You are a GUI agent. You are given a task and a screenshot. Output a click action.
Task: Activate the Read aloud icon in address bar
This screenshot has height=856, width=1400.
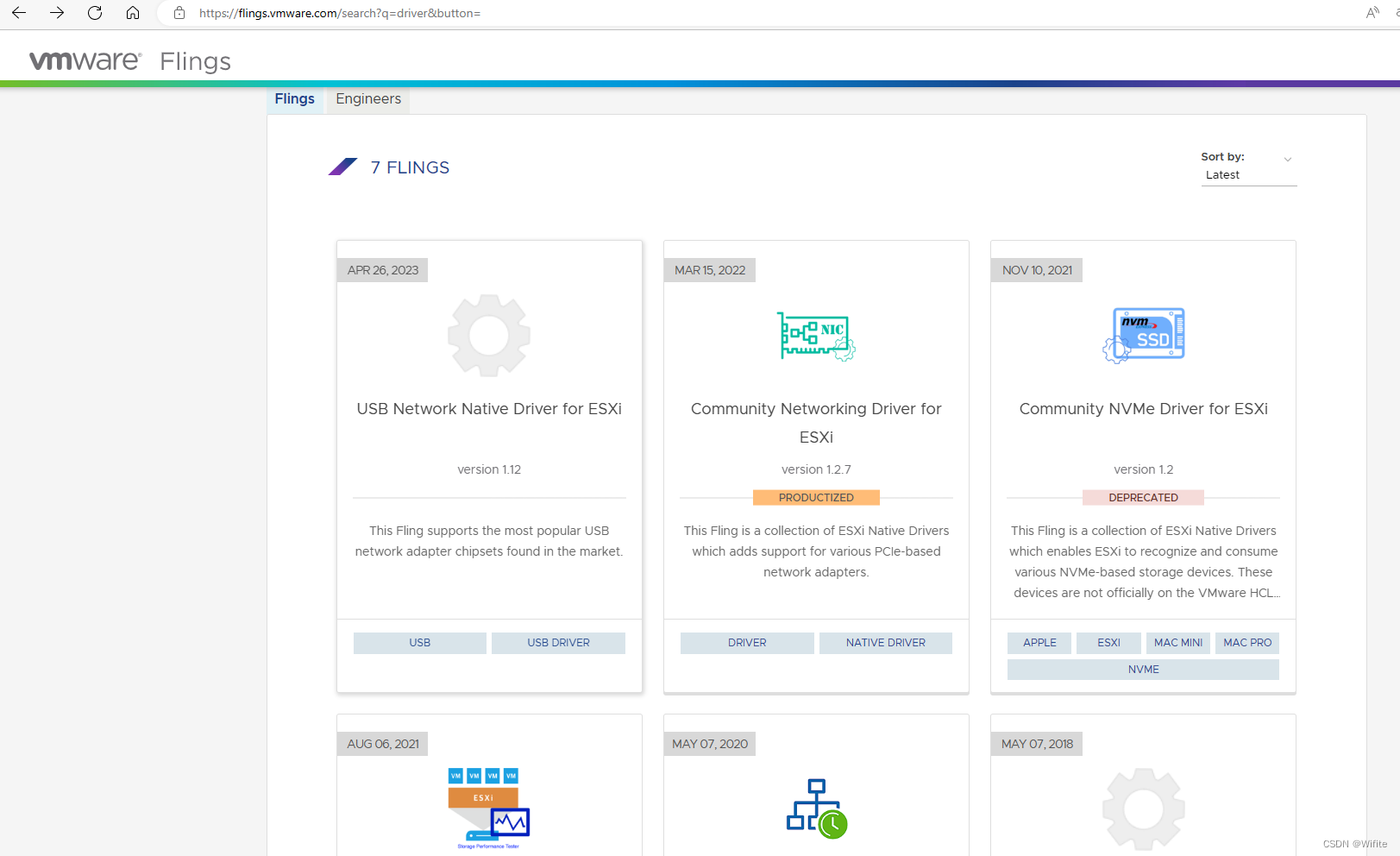pyautogui.click(x=1372, y=13)
